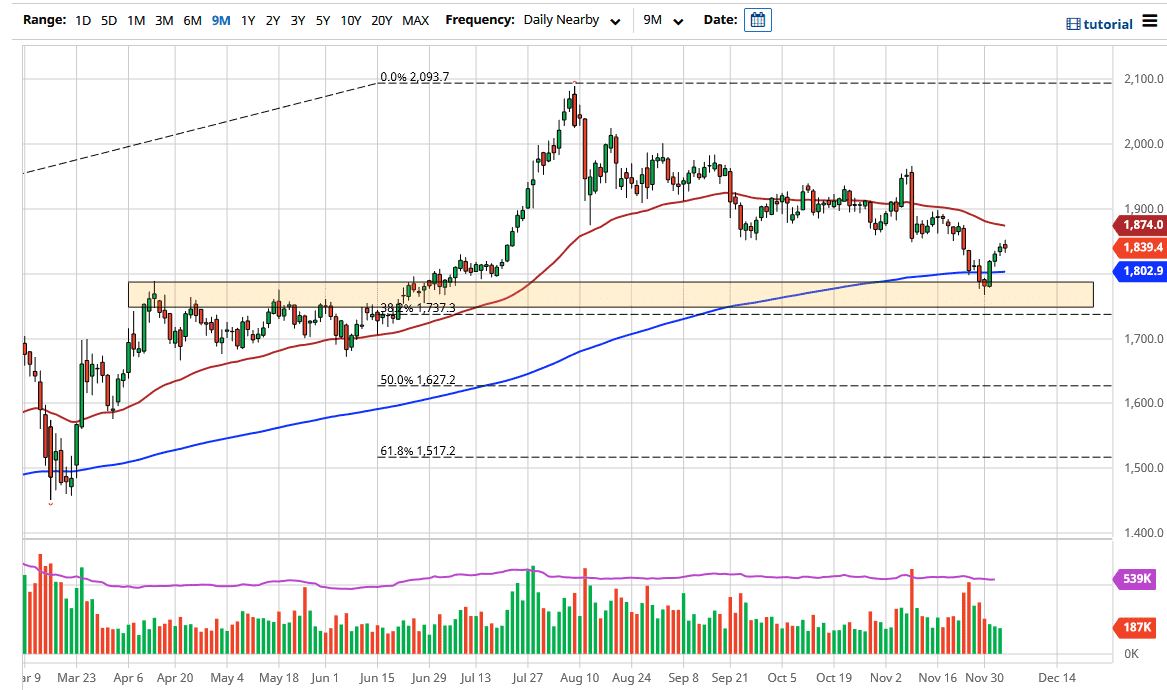Click the Nov 30 date axis label
This screenshot has width=1167, height=690.
(x=985, y=677)
